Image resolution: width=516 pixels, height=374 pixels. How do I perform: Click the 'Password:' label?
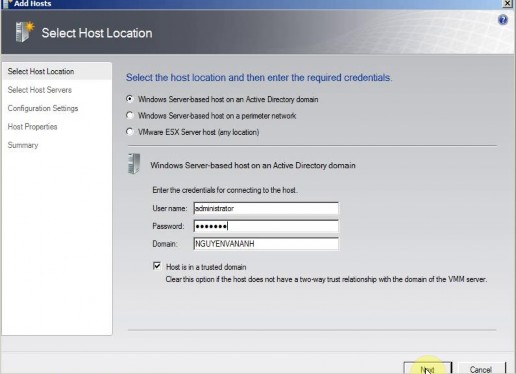click(168, 226)
